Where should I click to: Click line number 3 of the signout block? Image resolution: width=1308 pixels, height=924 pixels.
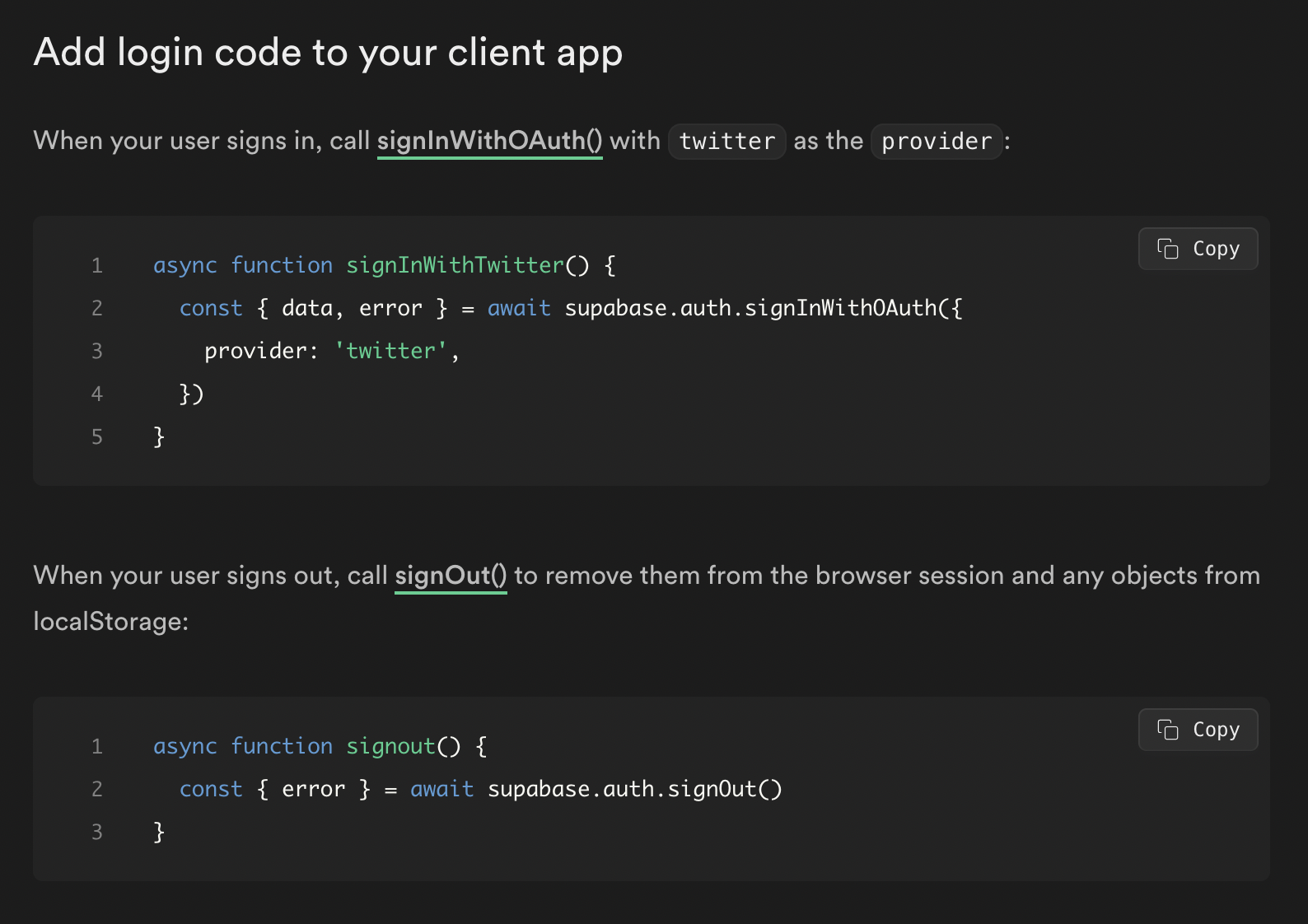point(97,832)
